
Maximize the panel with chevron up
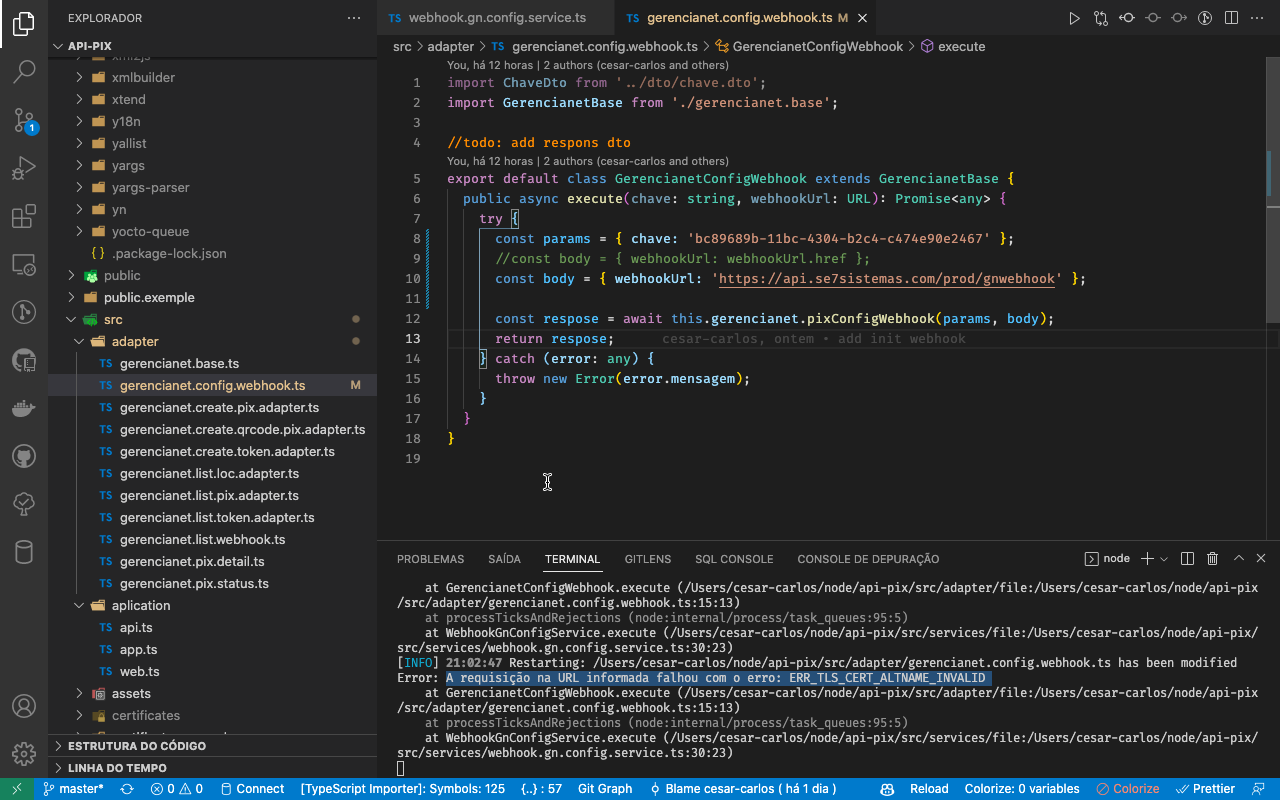coord(1239,559)
